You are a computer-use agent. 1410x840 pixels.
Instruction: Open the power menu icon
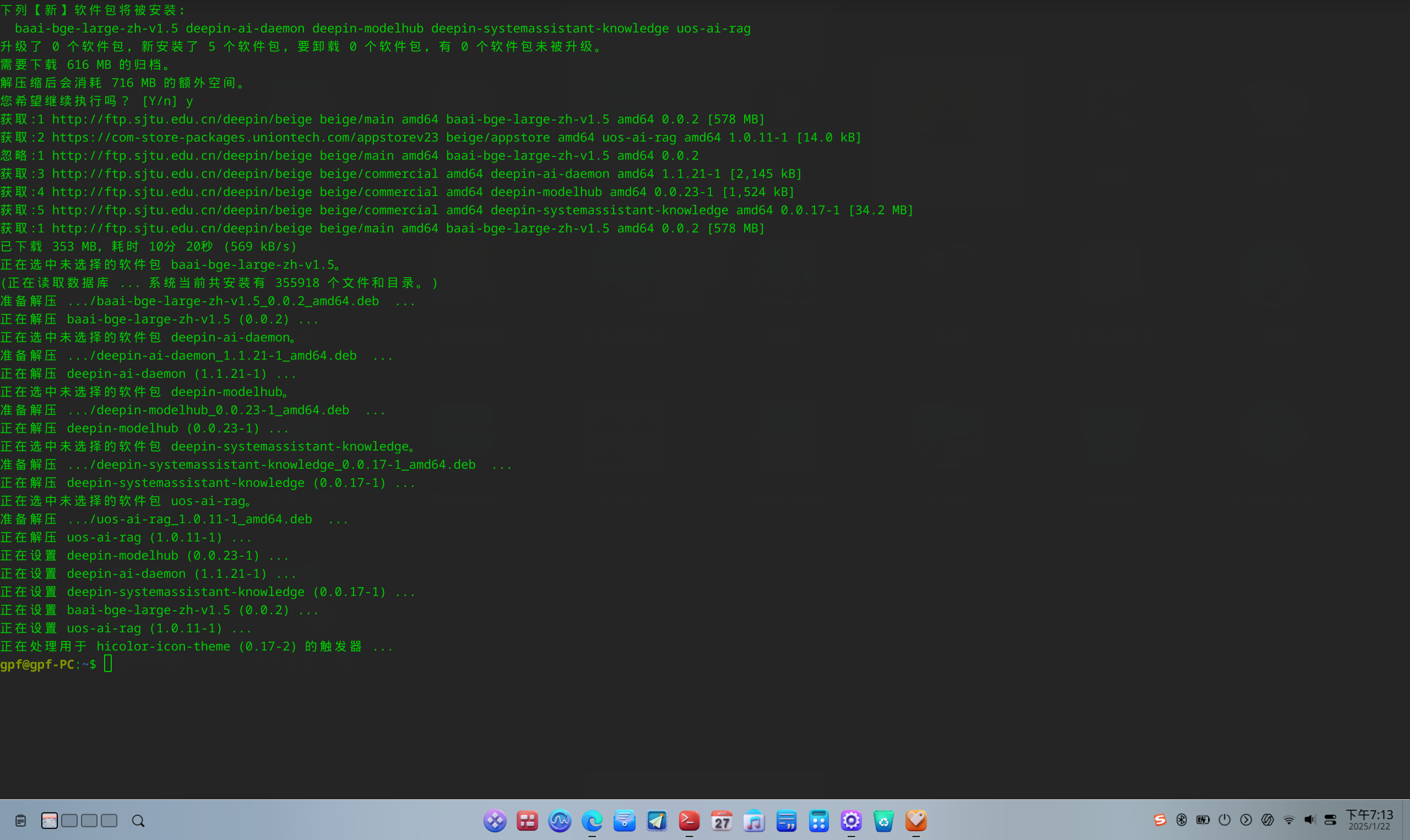click(1224, 820)
